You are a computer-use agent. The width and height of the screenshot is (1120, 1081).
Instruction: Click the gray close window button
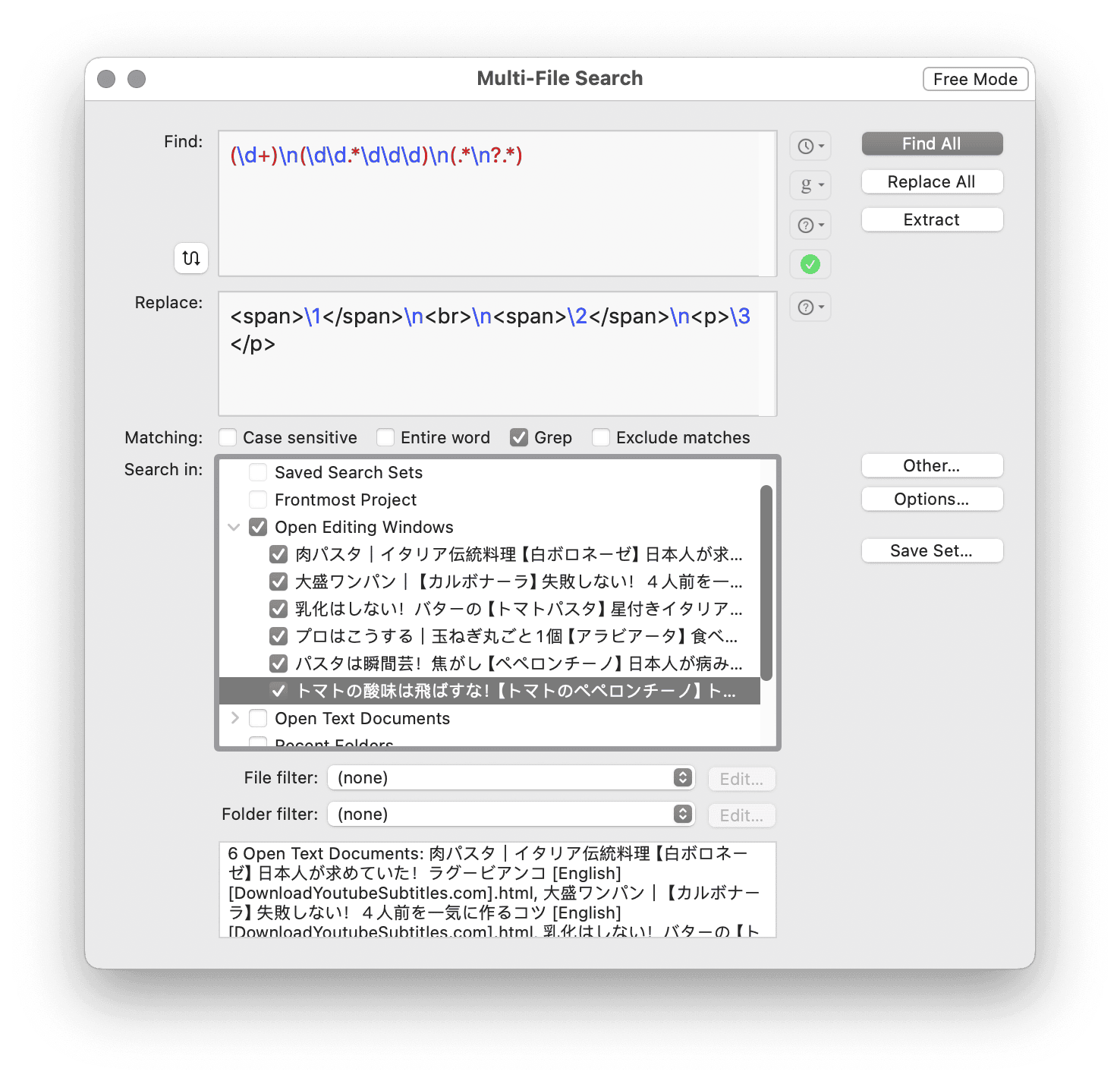coord(106,79)
